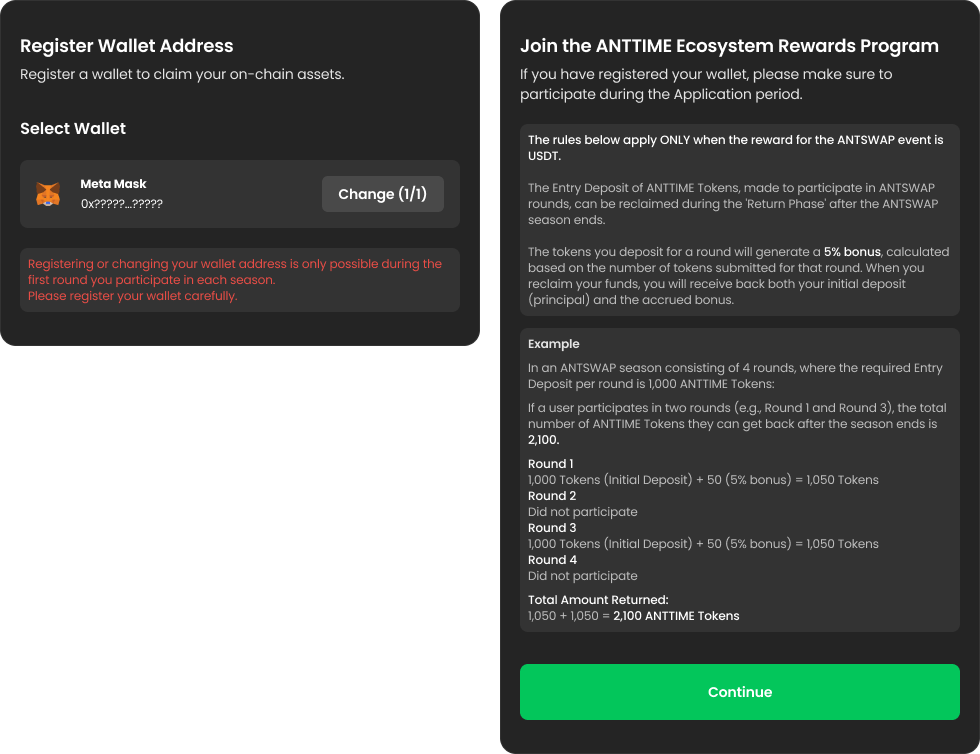Image resolution: width=980 pixels, height=754 pixels.
Task: Click the Round 2 label
Action: coord(550,496)
